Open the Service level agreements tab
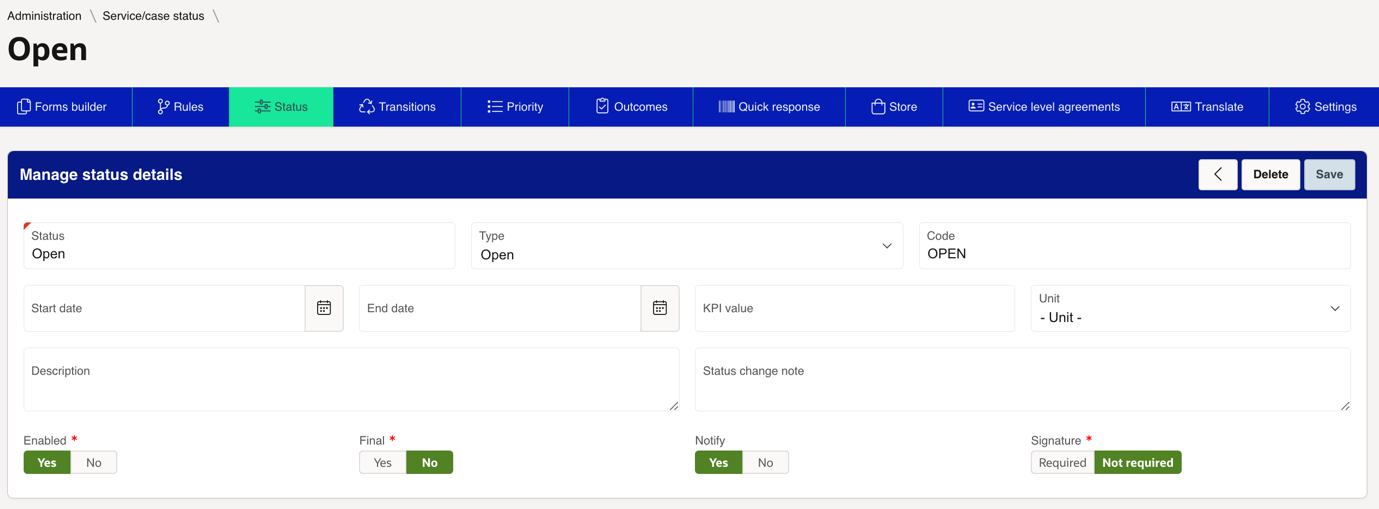Screen dimensions: 1379x509 [x=1044, y=107]
